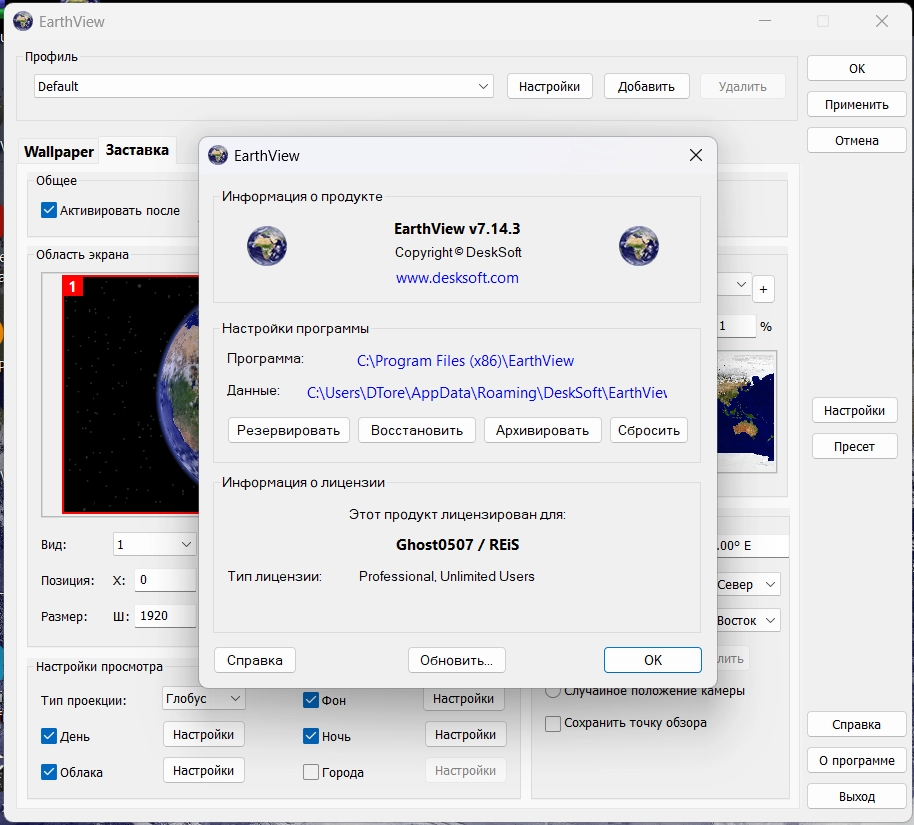Viewport: 914px width, 825px height.
Task: Open the www.desksoft.com link
Action: 457,278
